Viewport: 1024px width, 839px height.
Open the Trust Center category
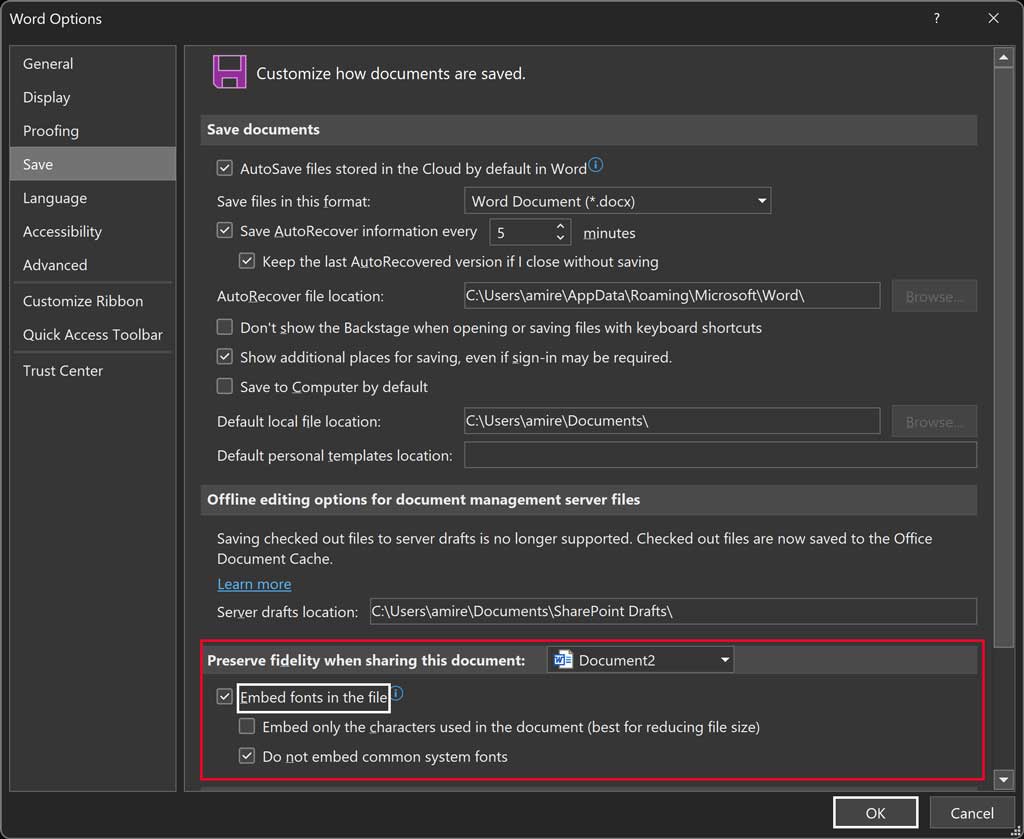coord(93,370)
